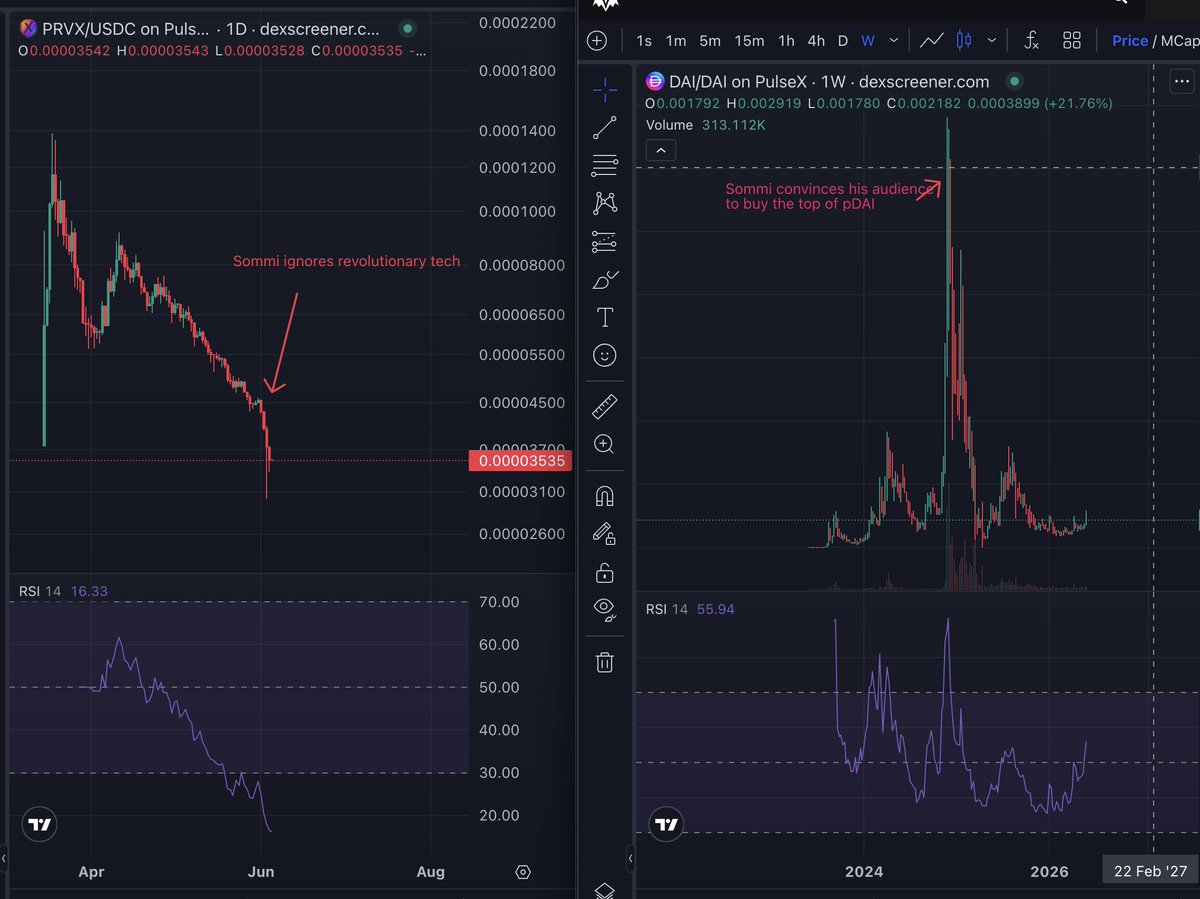Select the D daily timeframe
The image size is (1200, 899).
[842, 41]
